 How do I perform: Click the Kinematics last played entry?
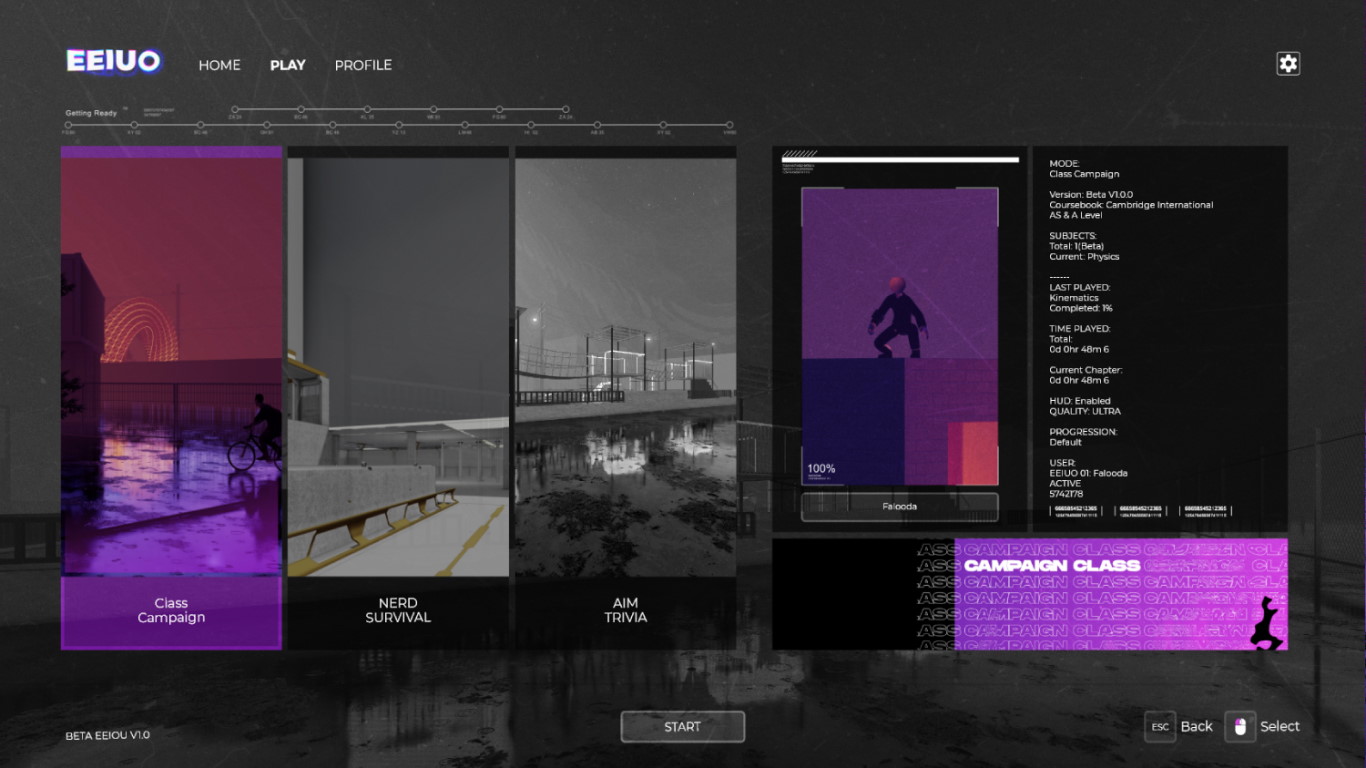[x=1074, y=298]
